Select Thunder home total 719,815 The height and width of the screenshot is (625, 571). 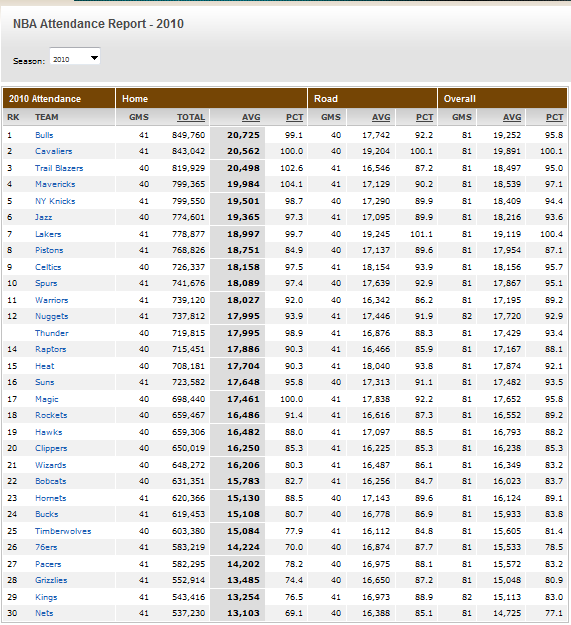point(188,333)
